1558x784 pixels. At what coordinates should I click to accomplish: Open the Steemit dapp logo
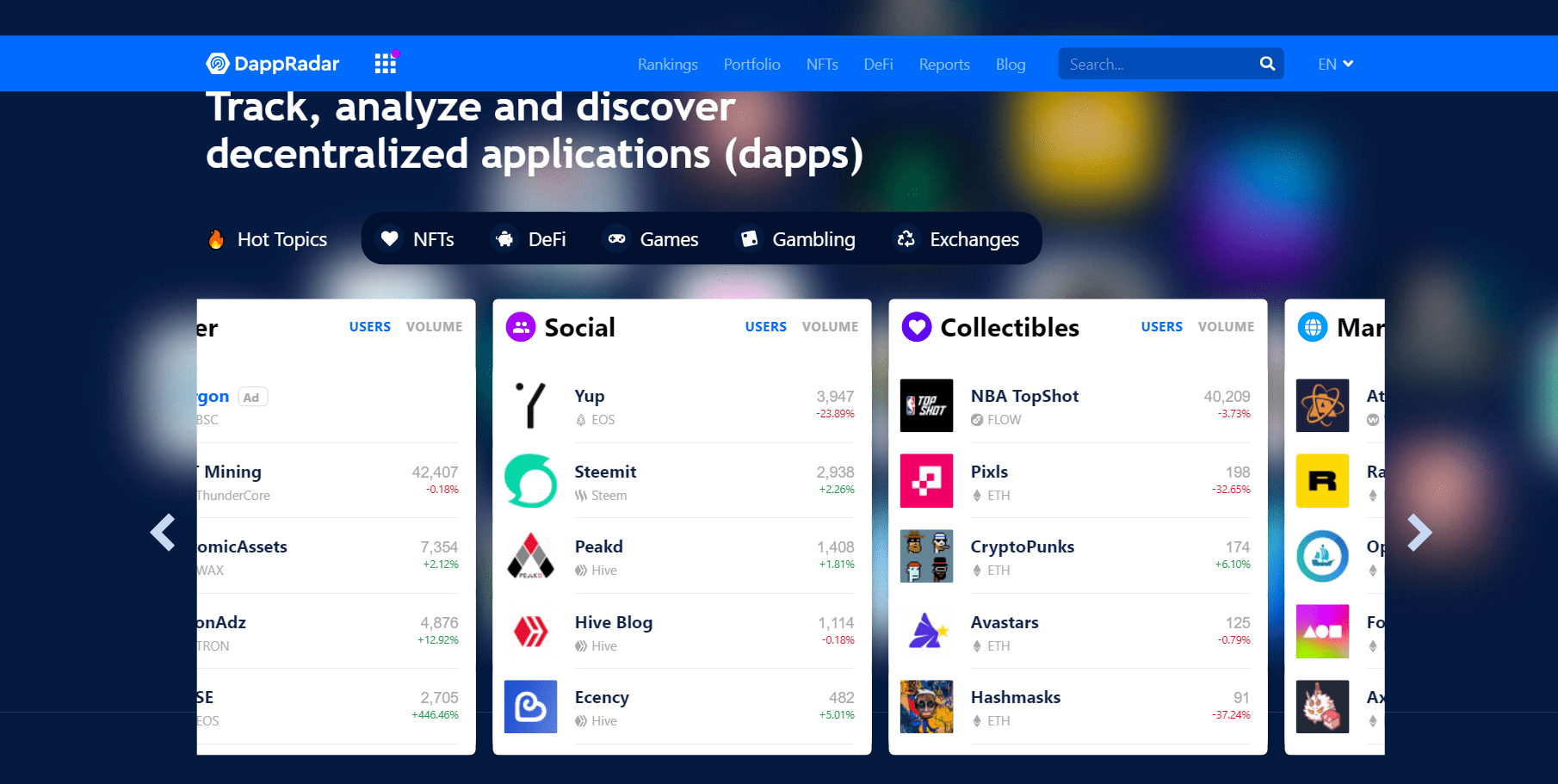coord(530,480)
